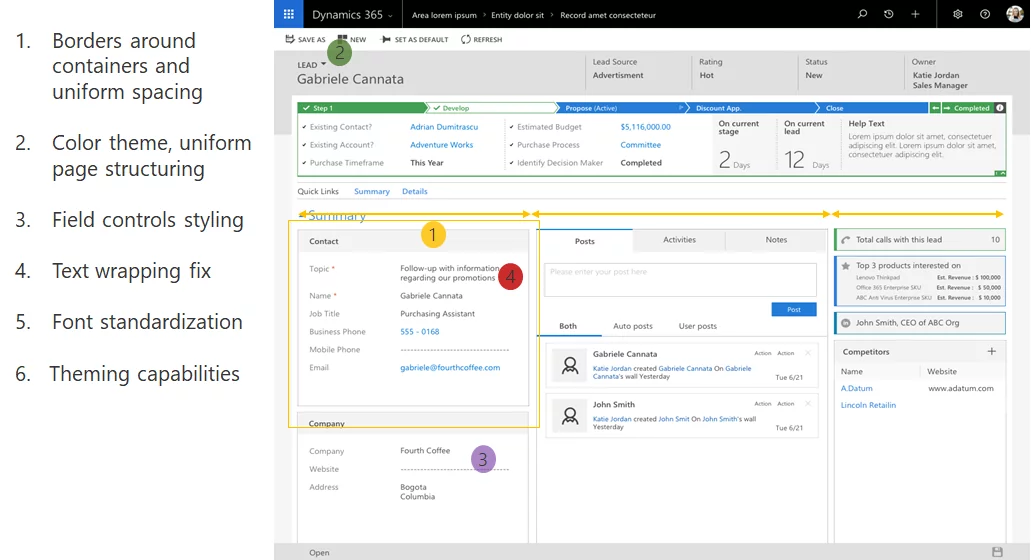Select the Develop process stage
Image resolution: width=1031 pixels, height=560 pixels.
pos(490,108)
